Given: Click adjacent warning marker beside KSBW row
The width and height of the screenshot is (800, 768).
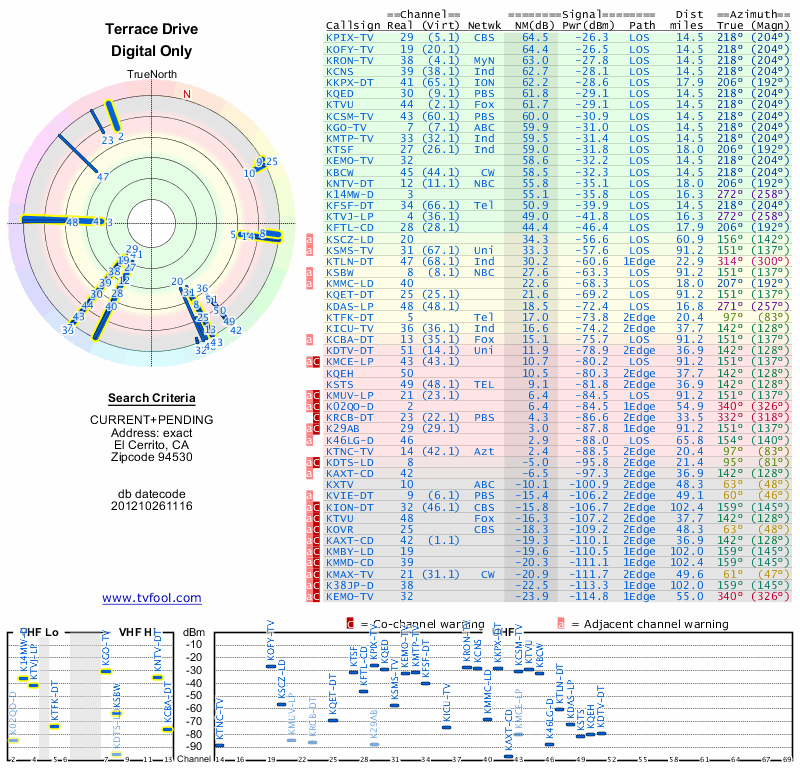Looking at the screenshot, I should point(309,272).
